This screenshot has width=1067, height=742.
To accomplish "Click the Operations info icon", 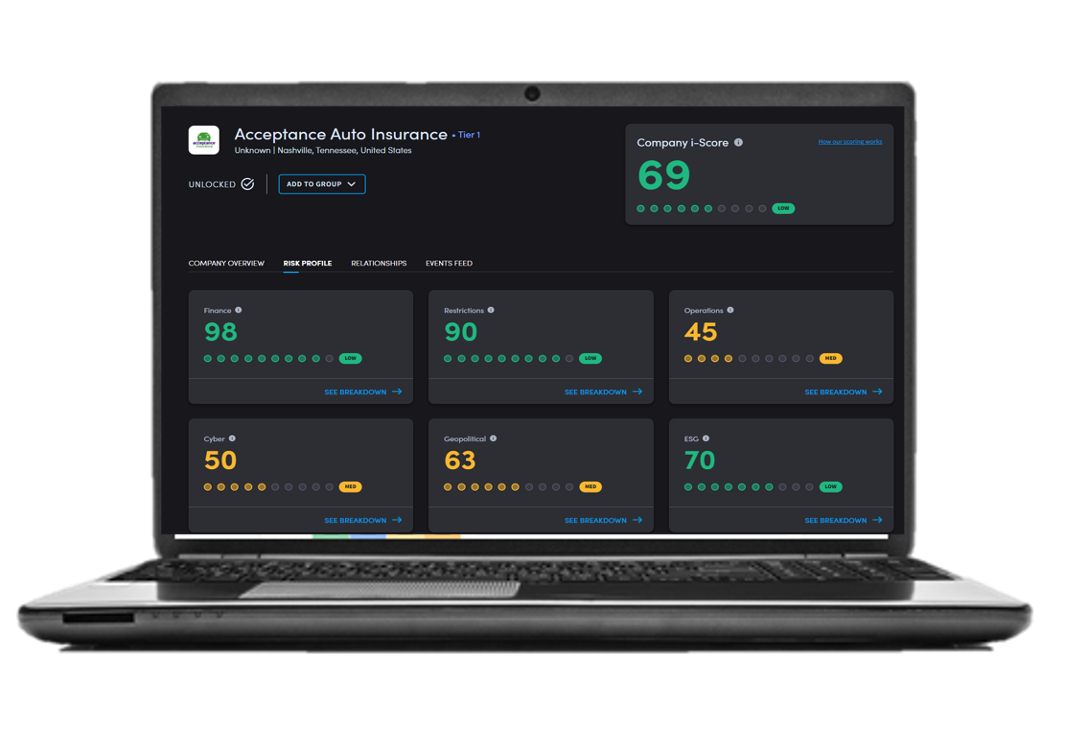I will tap(731, 310).
